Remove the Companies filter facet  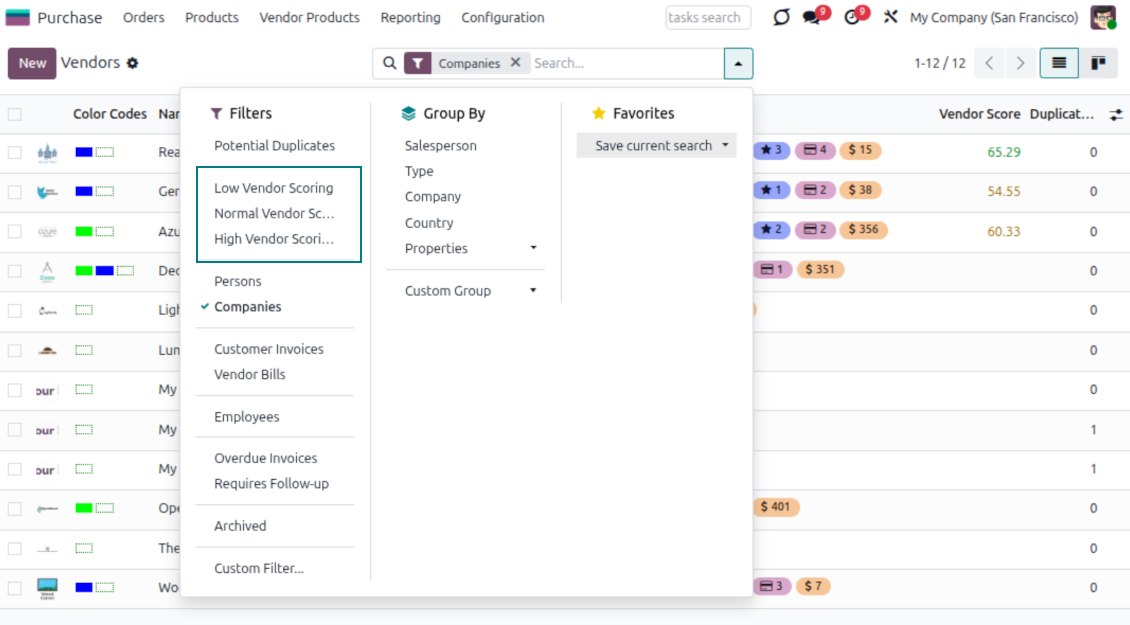(515, 62)
